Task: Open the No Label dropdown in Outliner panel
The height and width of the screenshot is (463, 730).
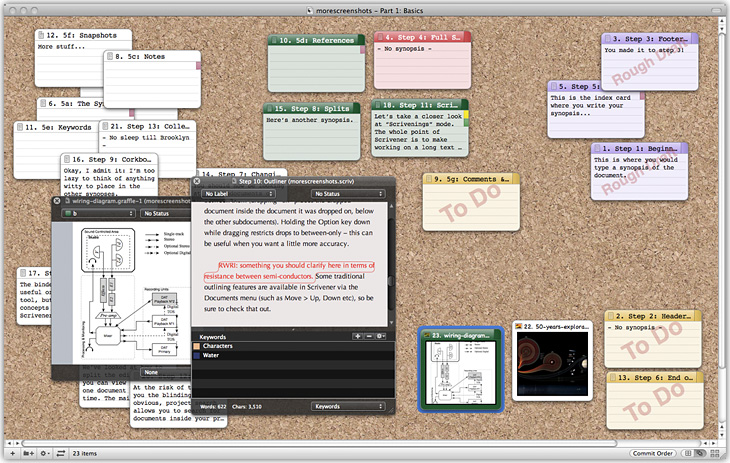Action: (239, 193)
